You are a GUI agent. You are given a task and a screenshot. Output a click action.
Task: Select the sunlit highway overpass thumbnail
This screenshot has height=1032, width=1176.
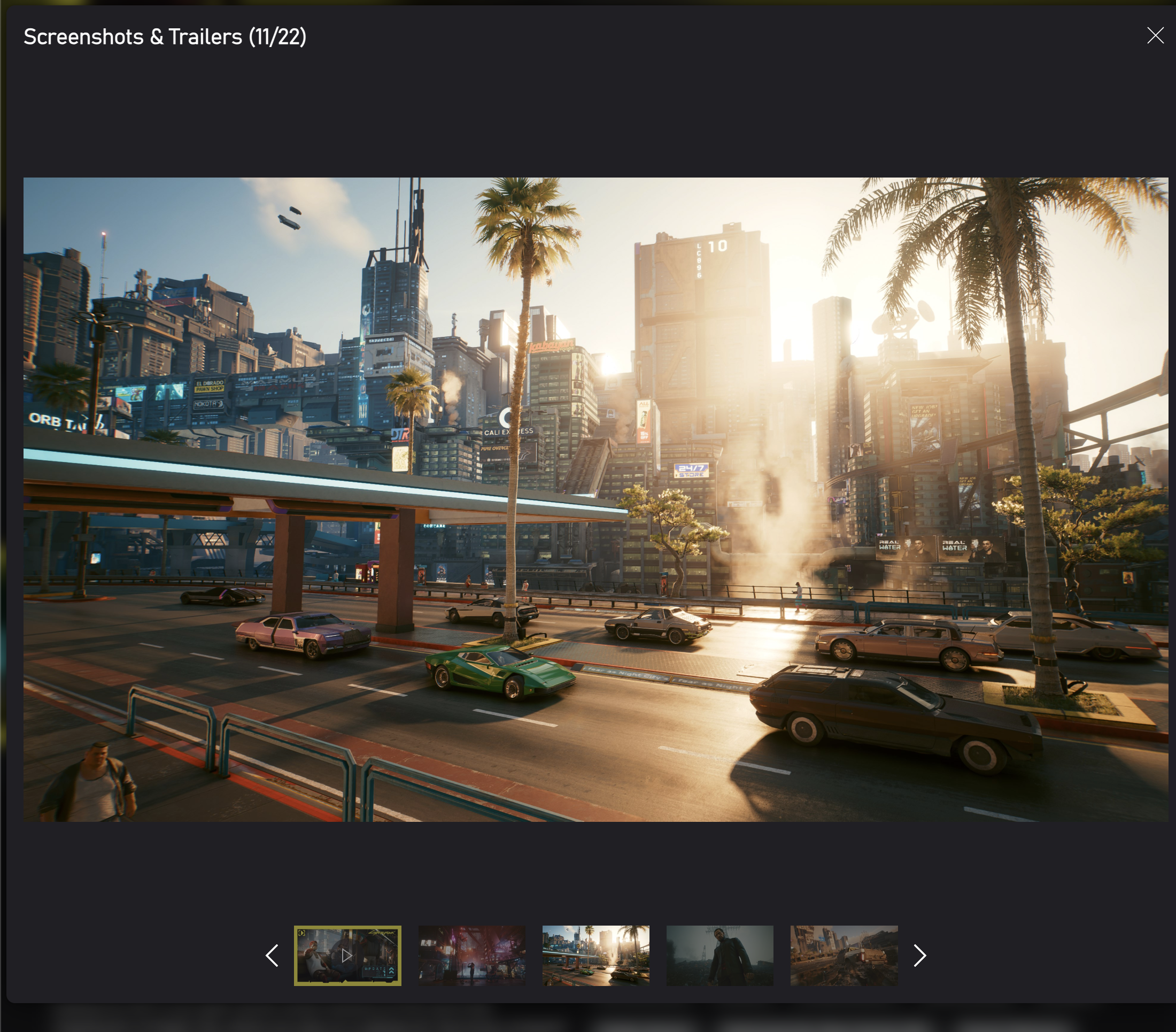click(597, 955)
